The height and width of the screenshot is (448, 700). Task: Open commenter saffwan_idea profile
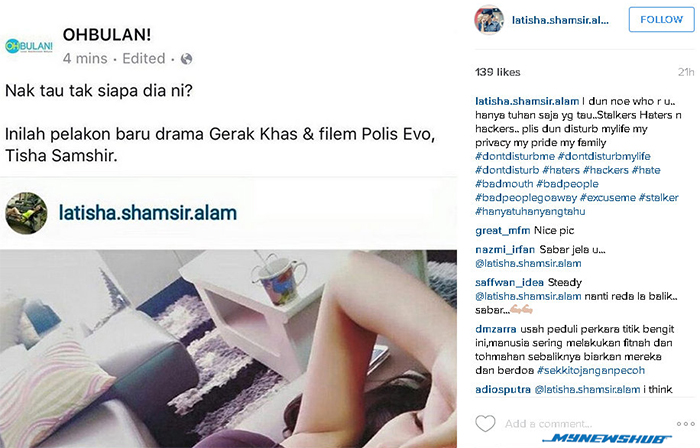(509, 282)
